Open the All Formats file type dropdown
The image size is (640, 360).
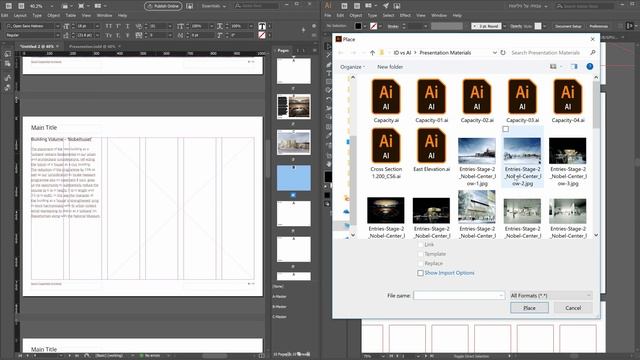pyautogui.click(x=551, y=295)
